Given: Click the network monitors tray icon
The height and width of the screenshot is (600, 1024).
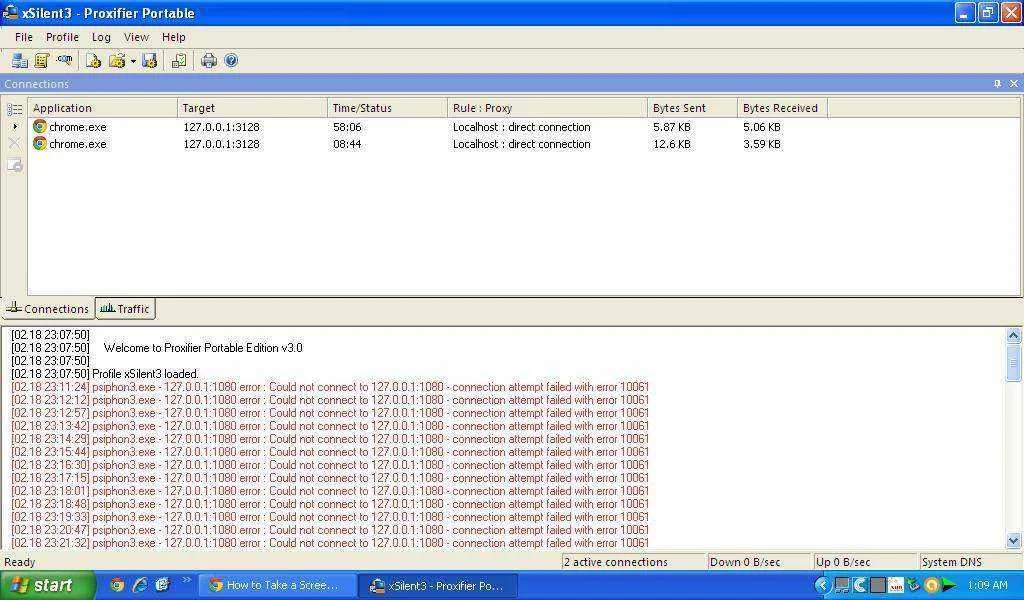Looking at the screenshot, I should 842,586.
